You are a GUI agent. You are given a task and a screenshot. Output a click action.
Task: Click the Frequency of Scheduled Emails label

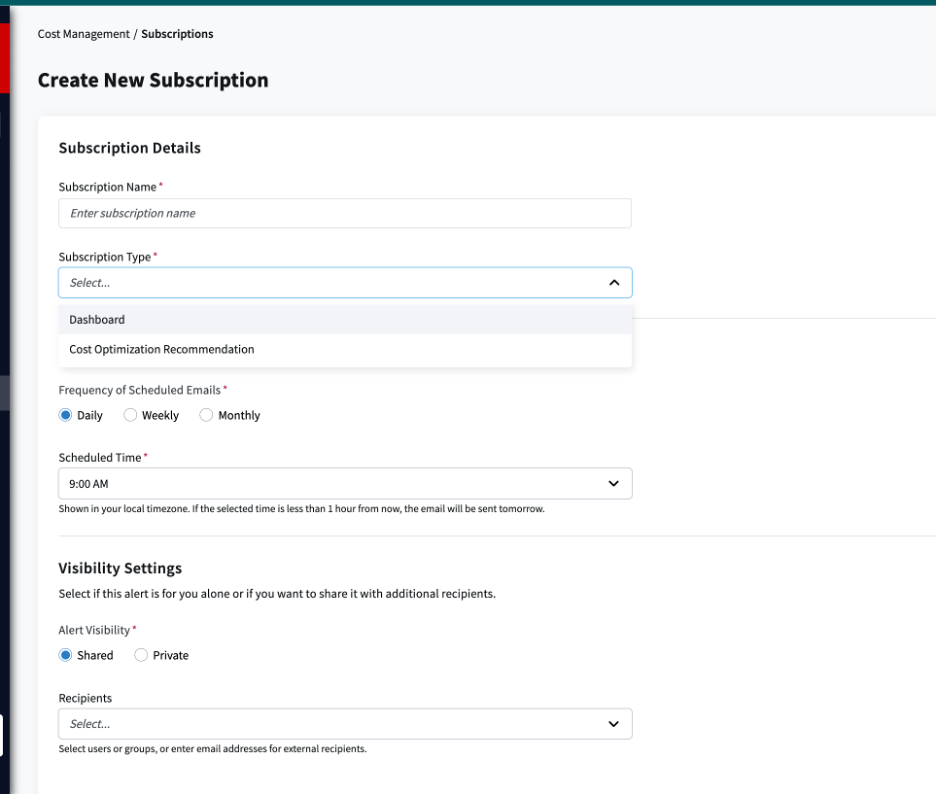click(140, 390)
